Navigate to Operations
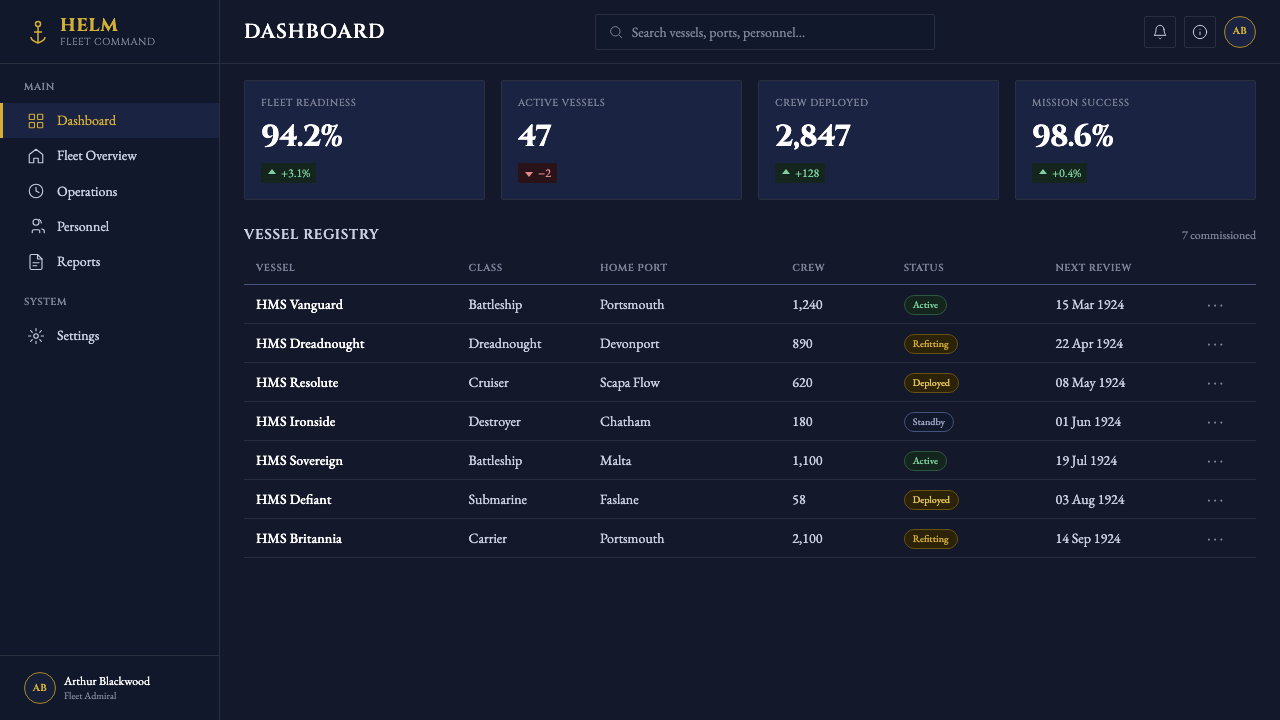1280x720 pixels. tap(110, 191)
